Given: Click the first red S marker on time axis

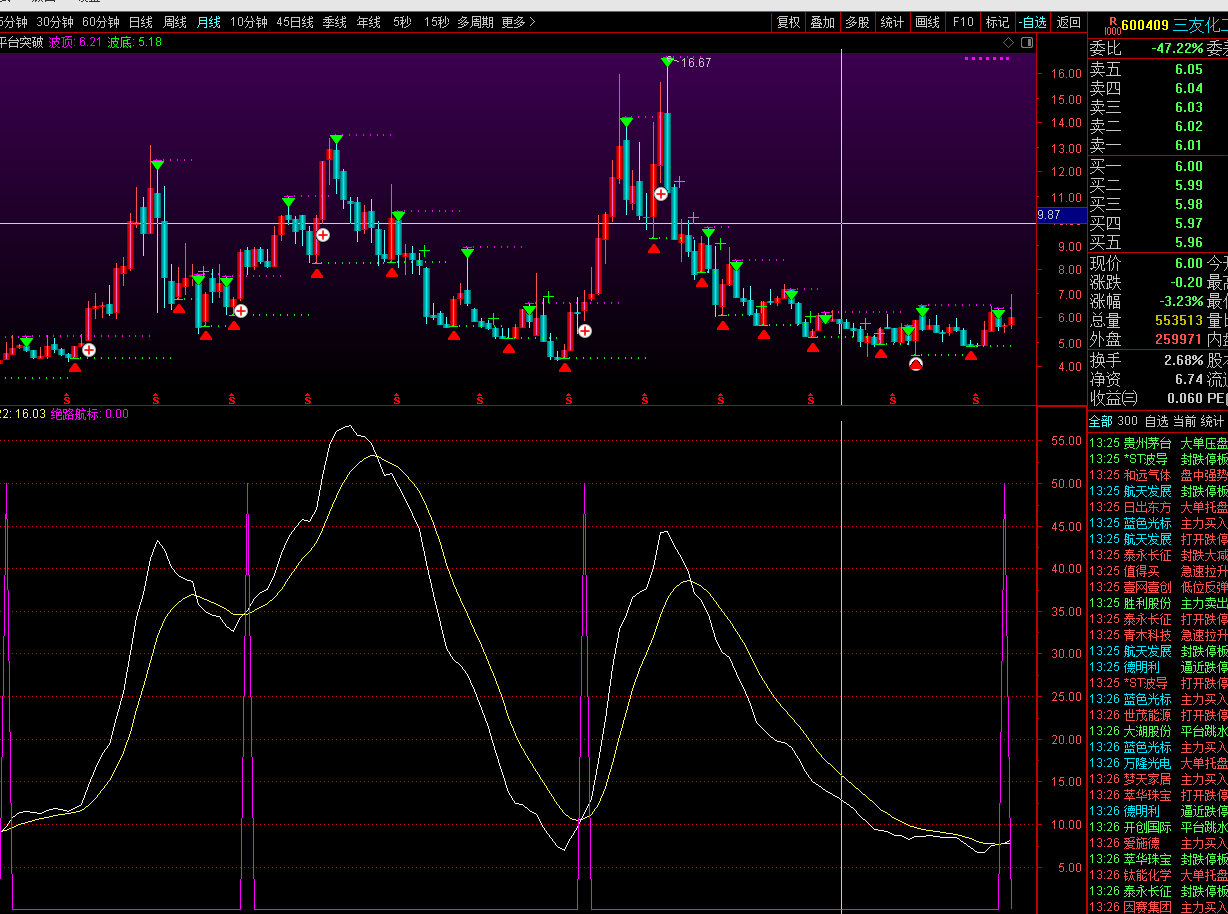Looking at the screenshot, I should click(x=67, y=399).
